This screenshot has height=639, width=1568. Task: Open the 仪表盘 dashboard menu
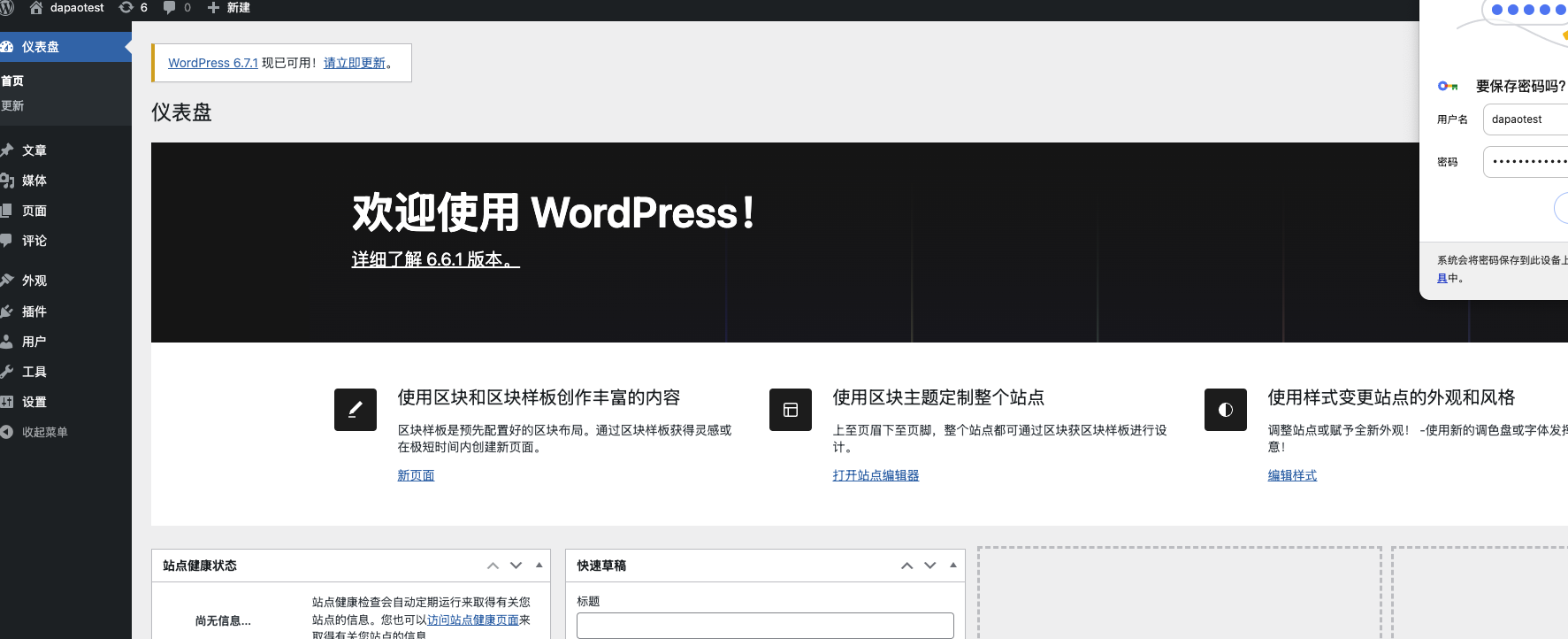coord(65,47)
